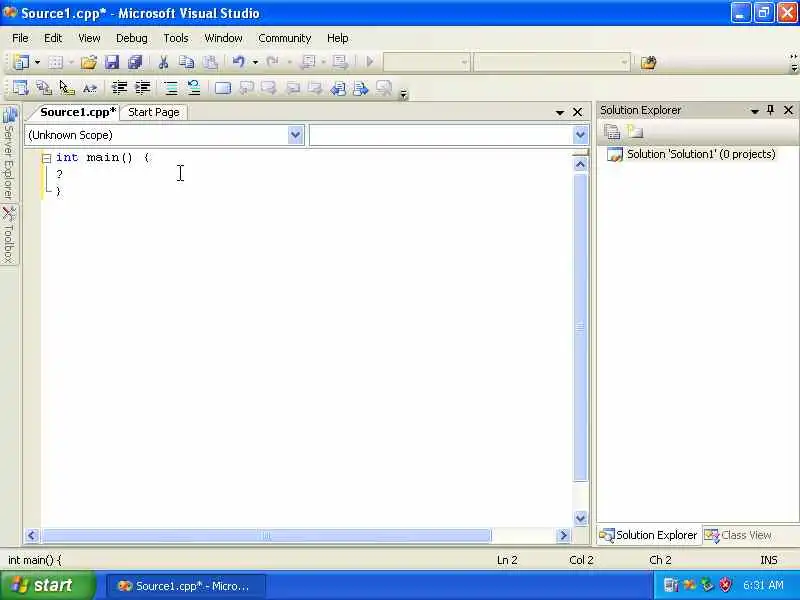This screenshot has height=600, width=800.
Task: Toggle a bookmark on the current line
Action: pyautogui.click(x=223, y=88)
